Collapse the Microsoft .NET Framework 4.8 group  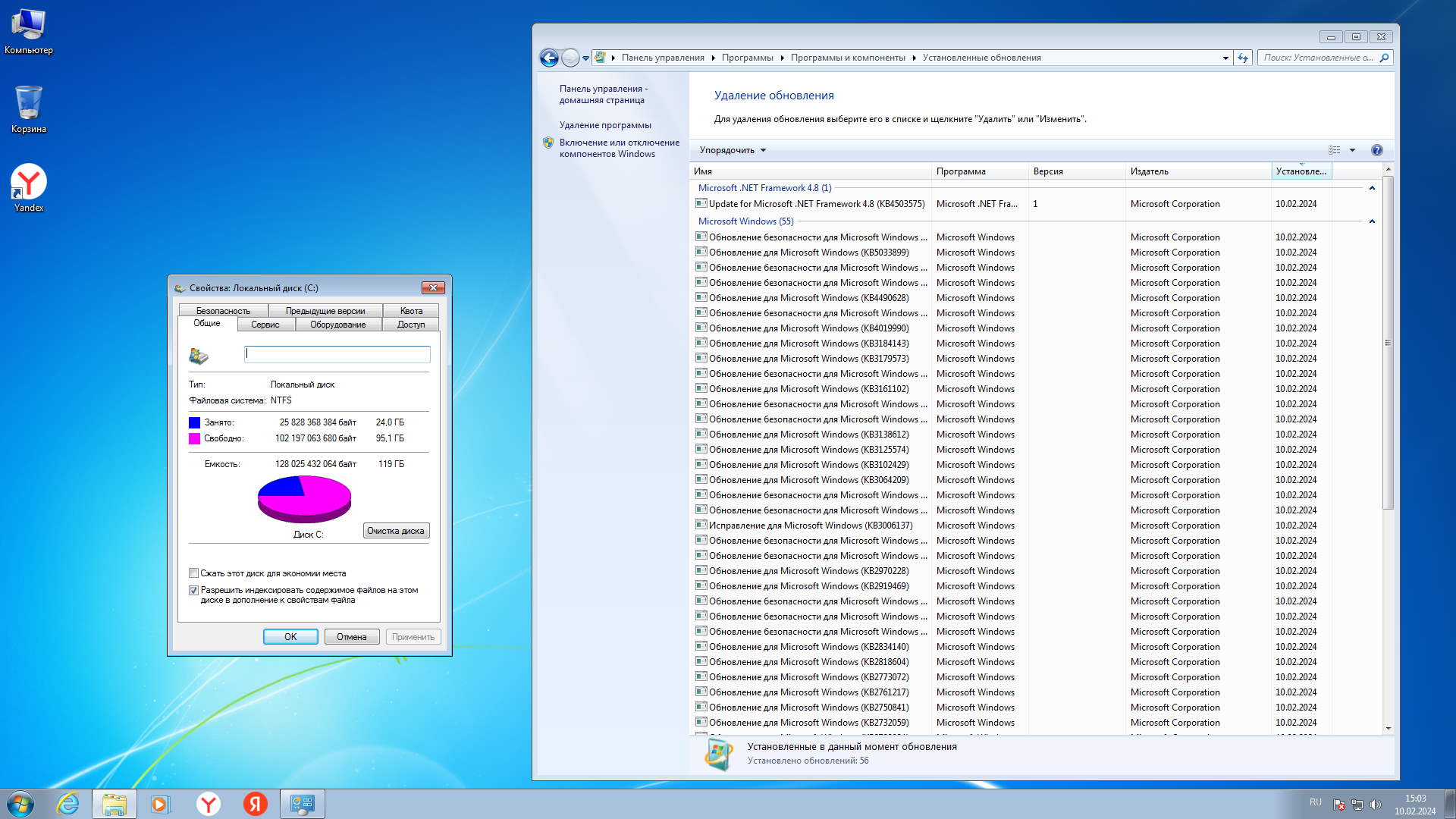pyautogui.click(x=1371, y=188)
